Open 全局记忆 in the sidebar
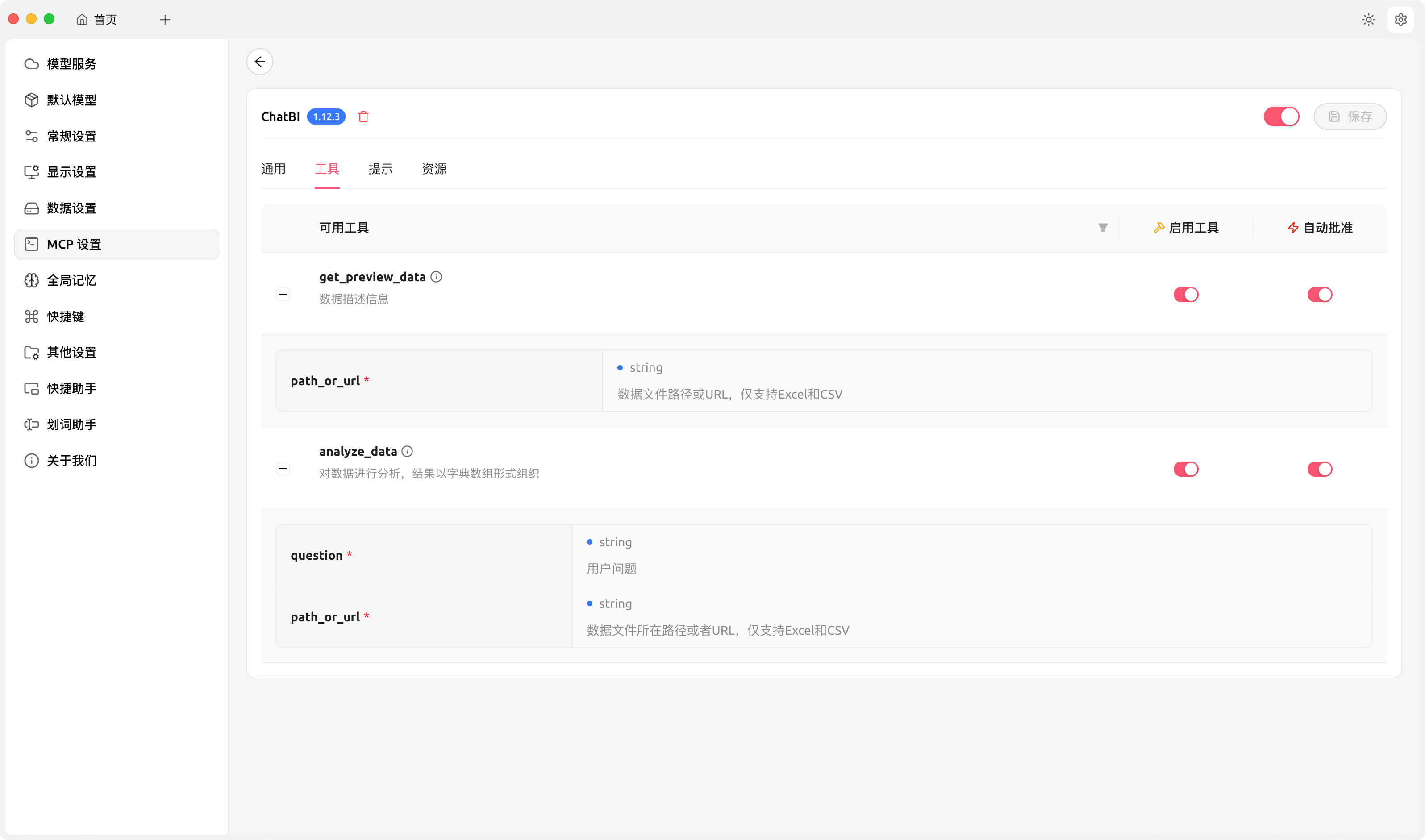The width and height of the screenshot is (1425, 840). 71,280
